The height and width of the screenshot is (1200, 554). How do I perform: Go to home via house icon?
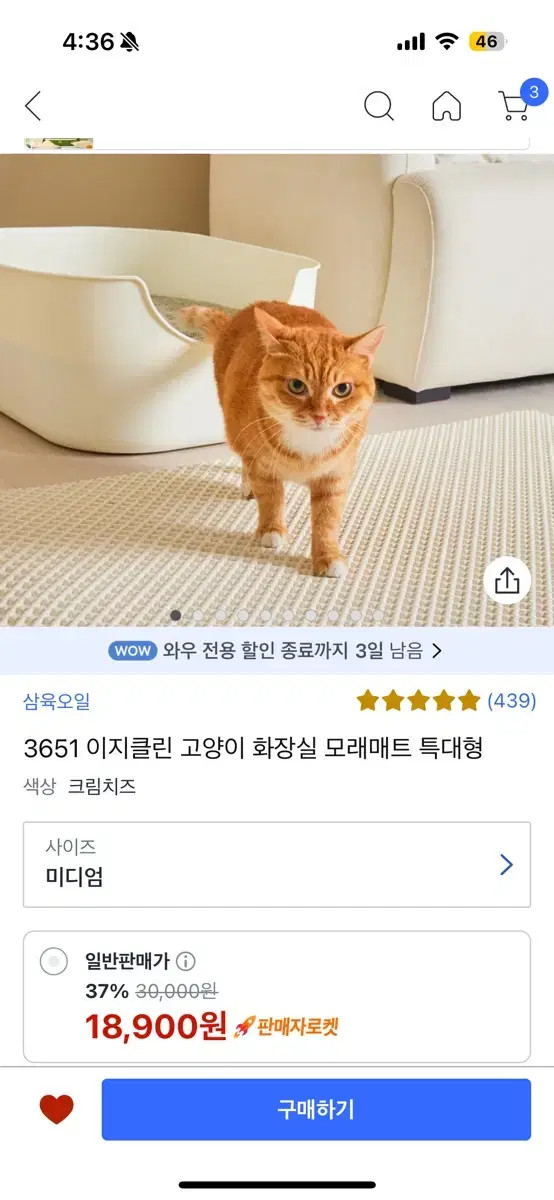point(447,106)
